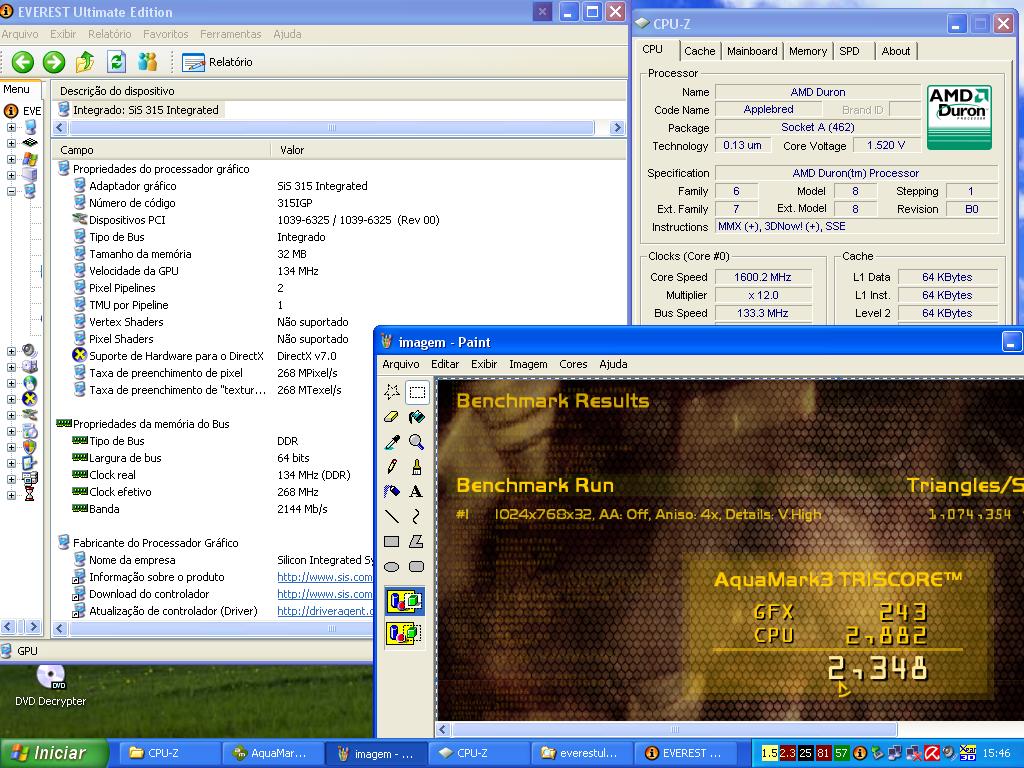Expand first tree node in EVEREST menu

coord(11,127)
